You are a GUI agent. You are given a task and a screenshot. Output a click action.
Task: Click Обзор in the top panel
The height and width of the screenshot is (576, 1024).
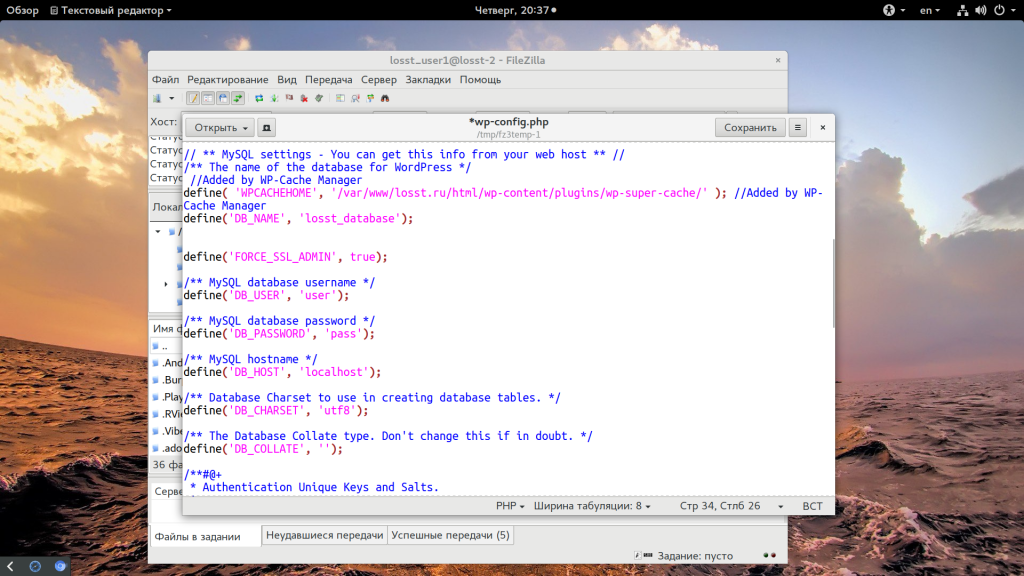point(22,10)
